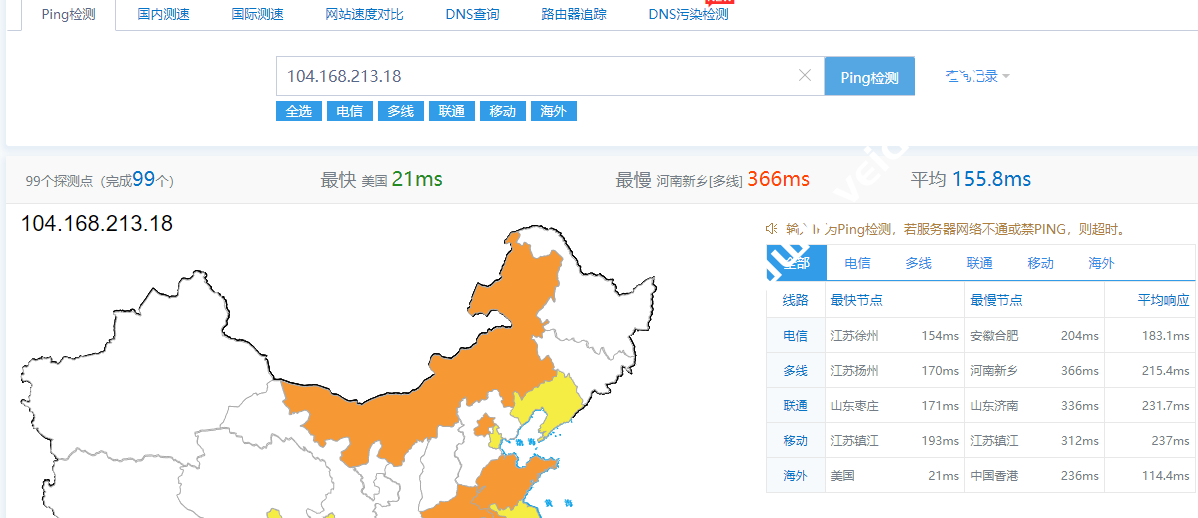Select the 移动 tab in results table

pos(1041,263)
